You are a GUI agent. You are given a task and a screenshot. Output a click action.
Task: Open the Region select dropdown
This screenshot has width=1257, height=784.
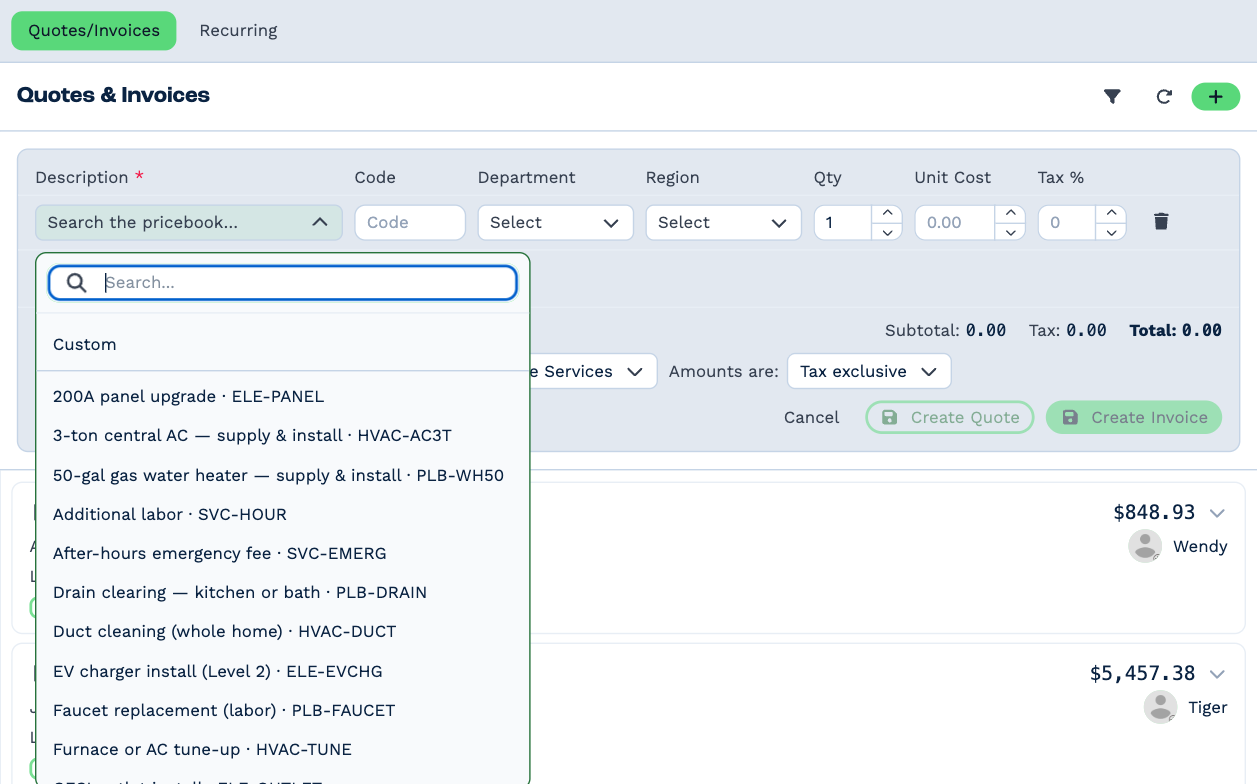pyautogui.click(x=724, y=222)
